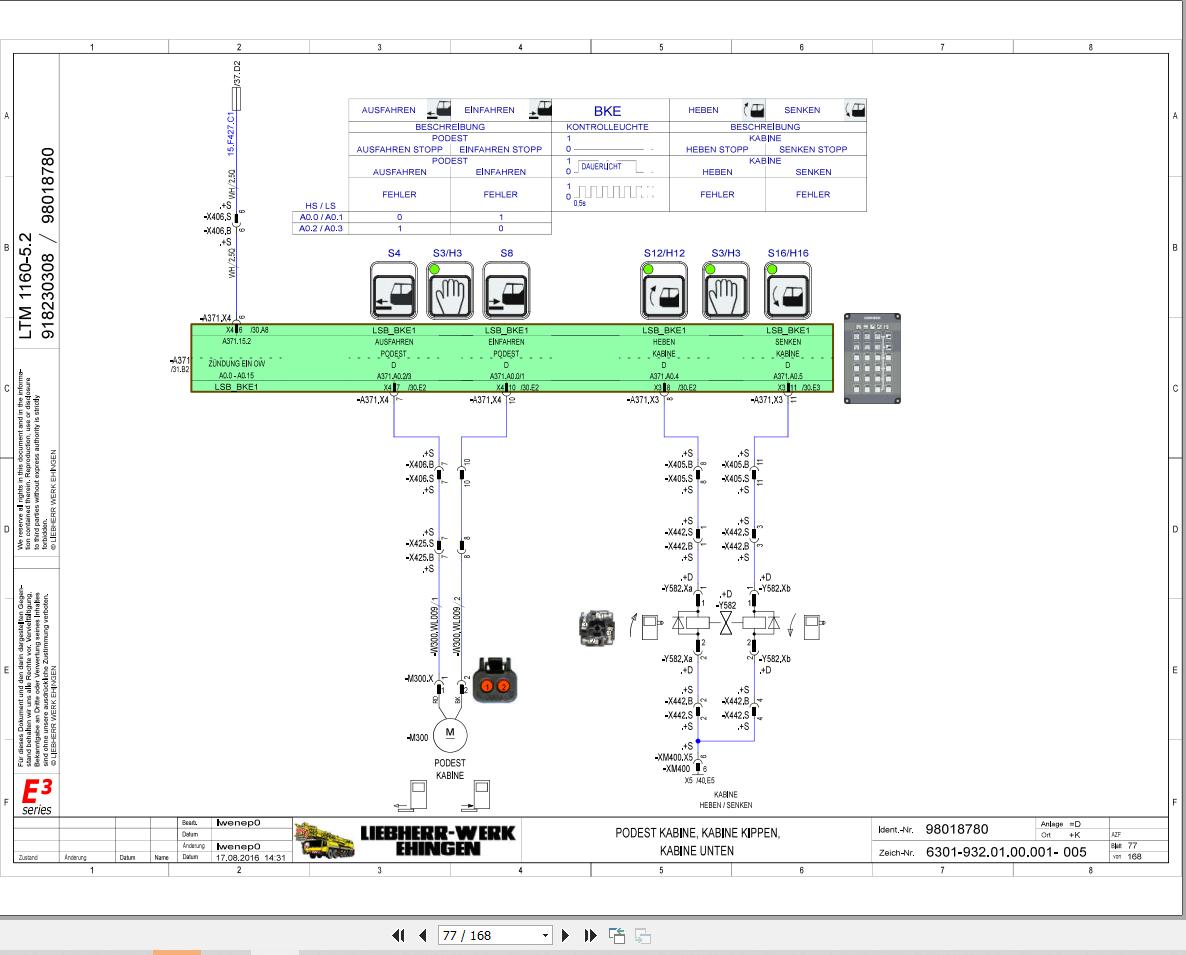Click the Ident.-Nr. 98018780 value
The height and width of the screenshot is (955, 1186).
tap(956, 829)
